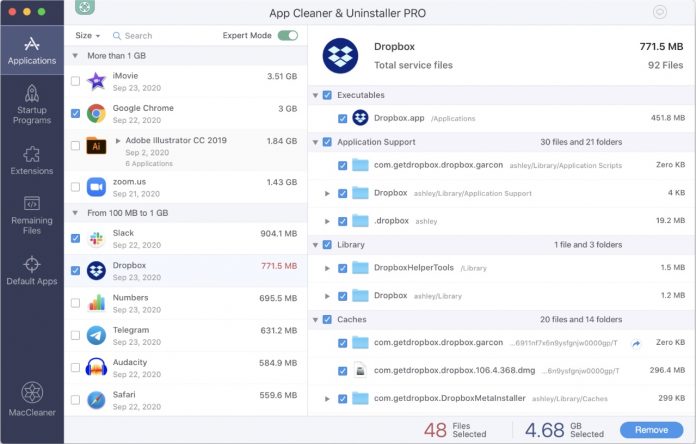Screen dimensions: 696x444
Task: Select the Audacity app name
Action: pos(130,362)
